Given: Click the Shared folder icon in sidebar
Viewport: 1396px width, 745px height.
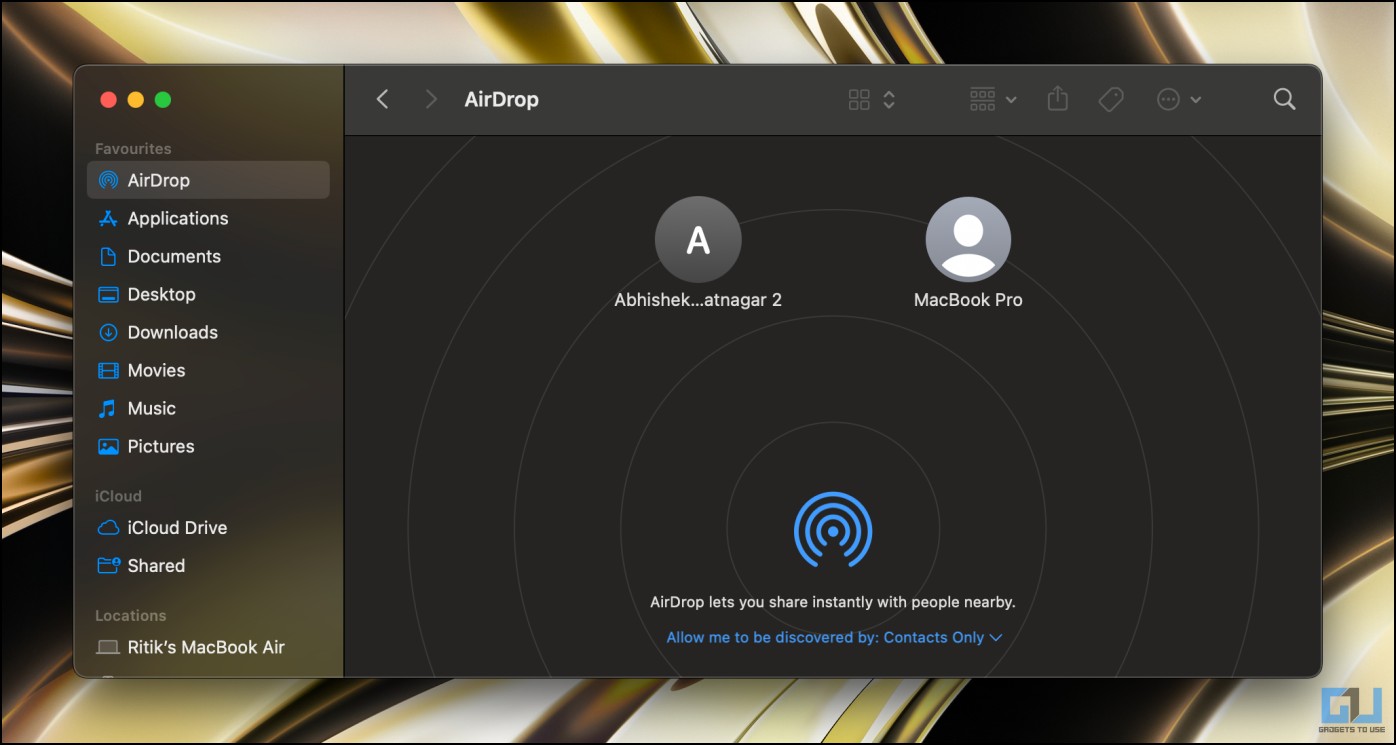Looking at the screenshot, I should [108, 566].
